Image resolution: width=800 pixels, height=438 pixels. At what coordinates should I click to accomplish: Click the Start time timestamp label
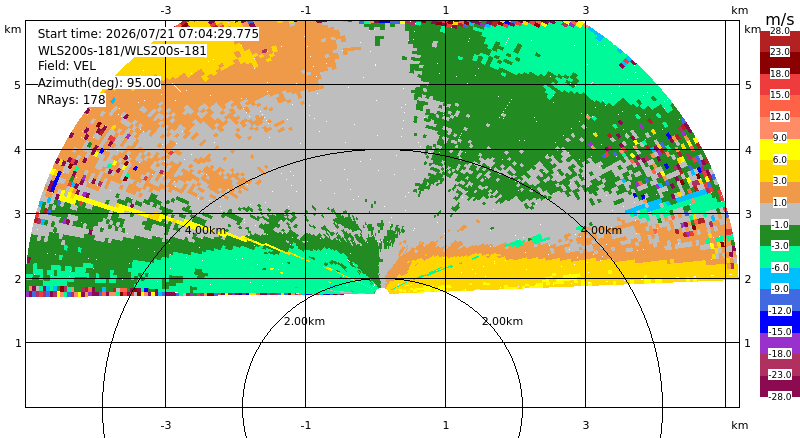tap(148, 34)
